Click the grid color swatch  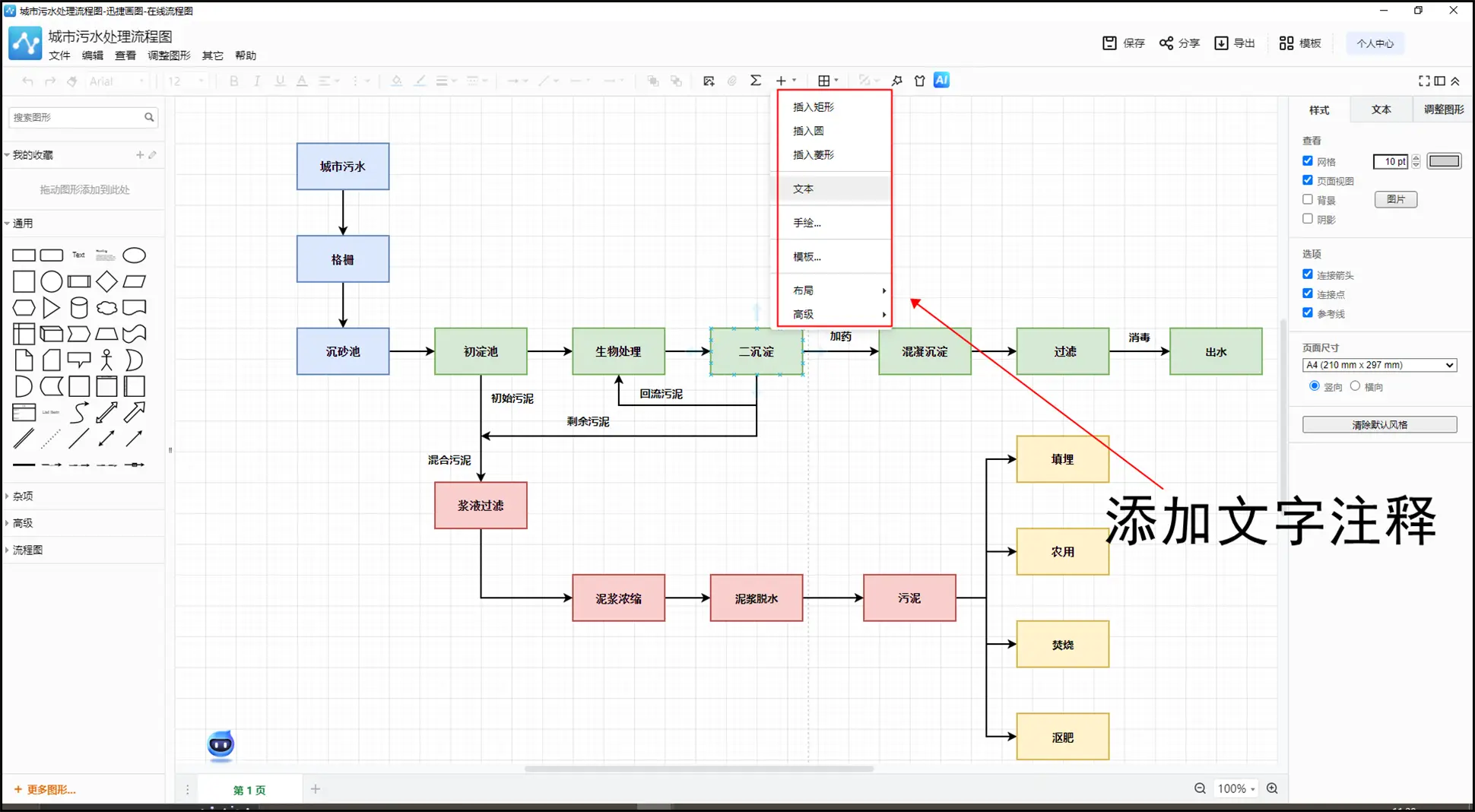[x=1443, y=161]
